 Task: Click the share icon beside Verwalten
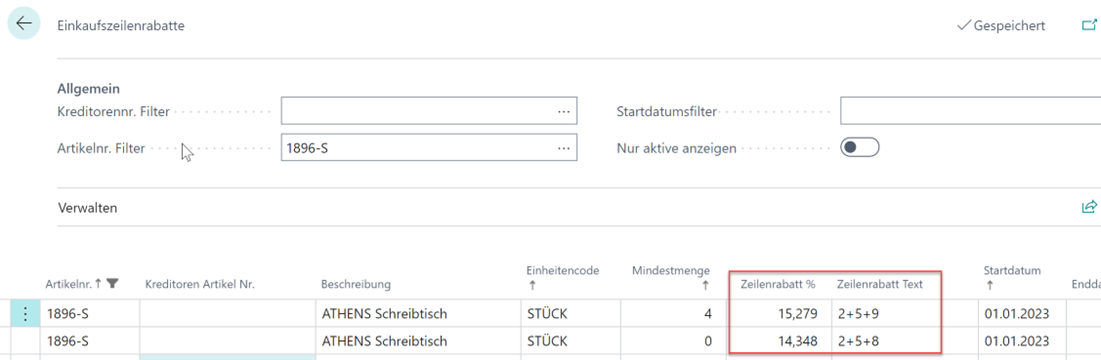tap(1089, 206)
